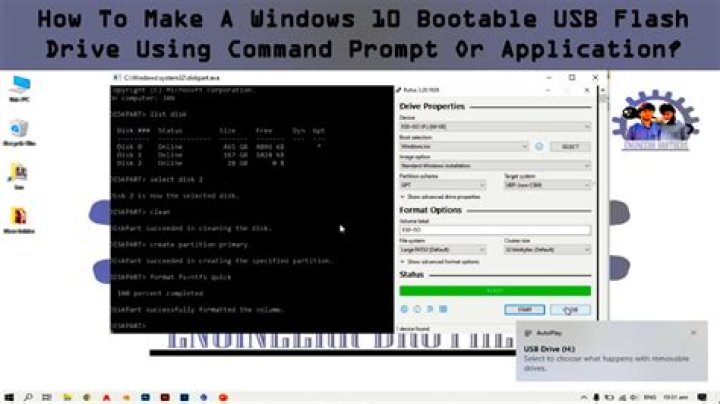Click the diskpart window title icon

(117, 78)
